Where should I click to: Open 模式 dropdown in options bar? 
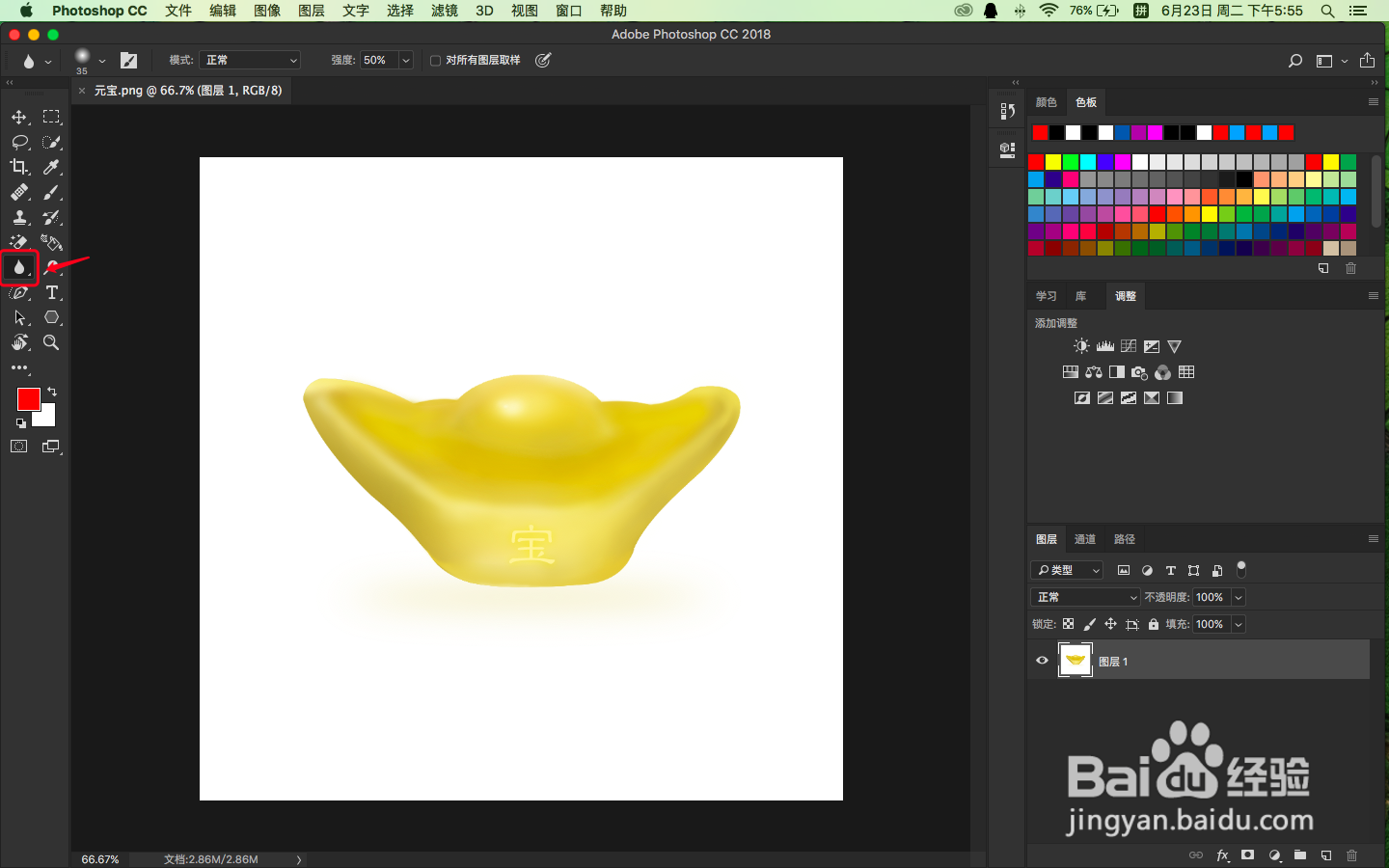point(250,60)
